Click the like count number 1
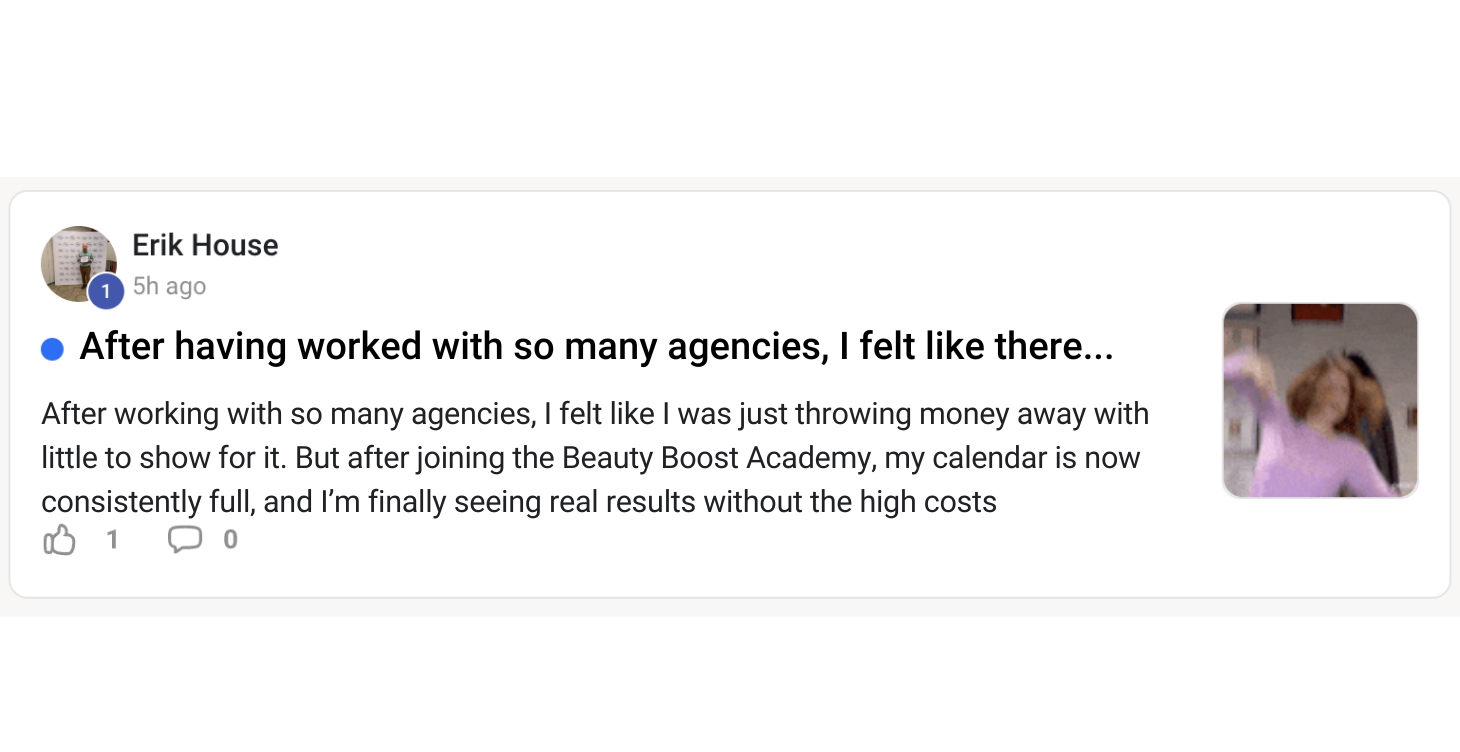The image size is (1460, 752). pos(112,540)
